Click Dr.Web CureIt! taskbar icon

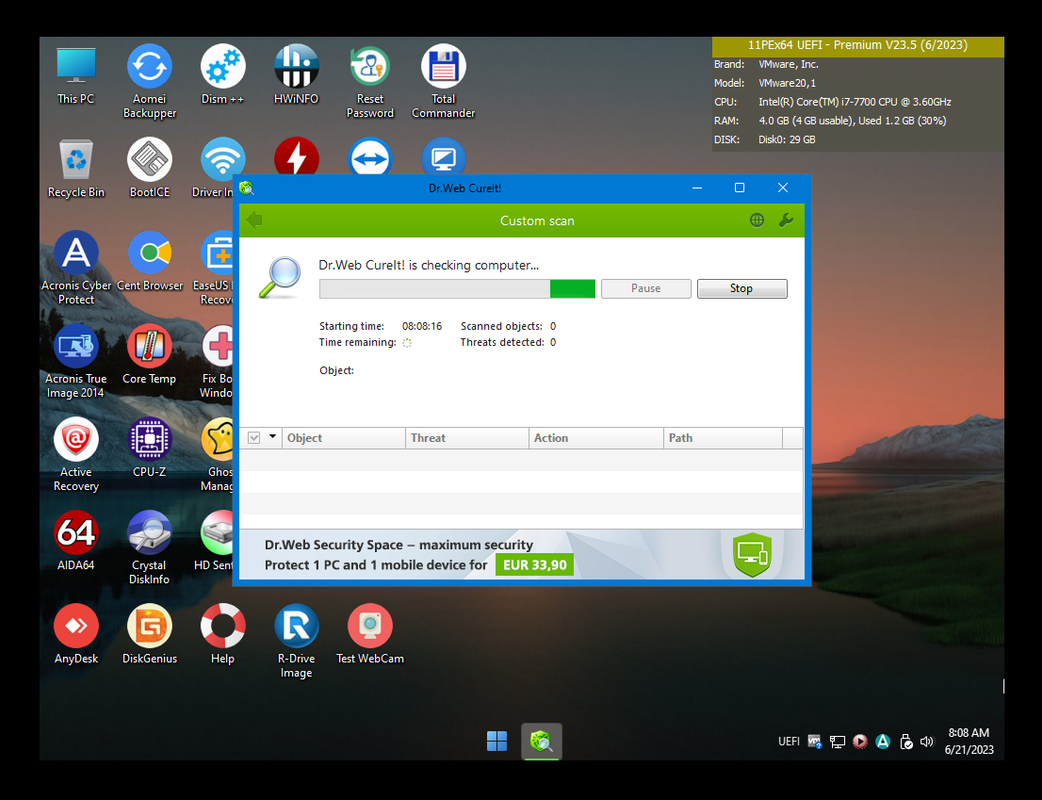coord(542,741)
